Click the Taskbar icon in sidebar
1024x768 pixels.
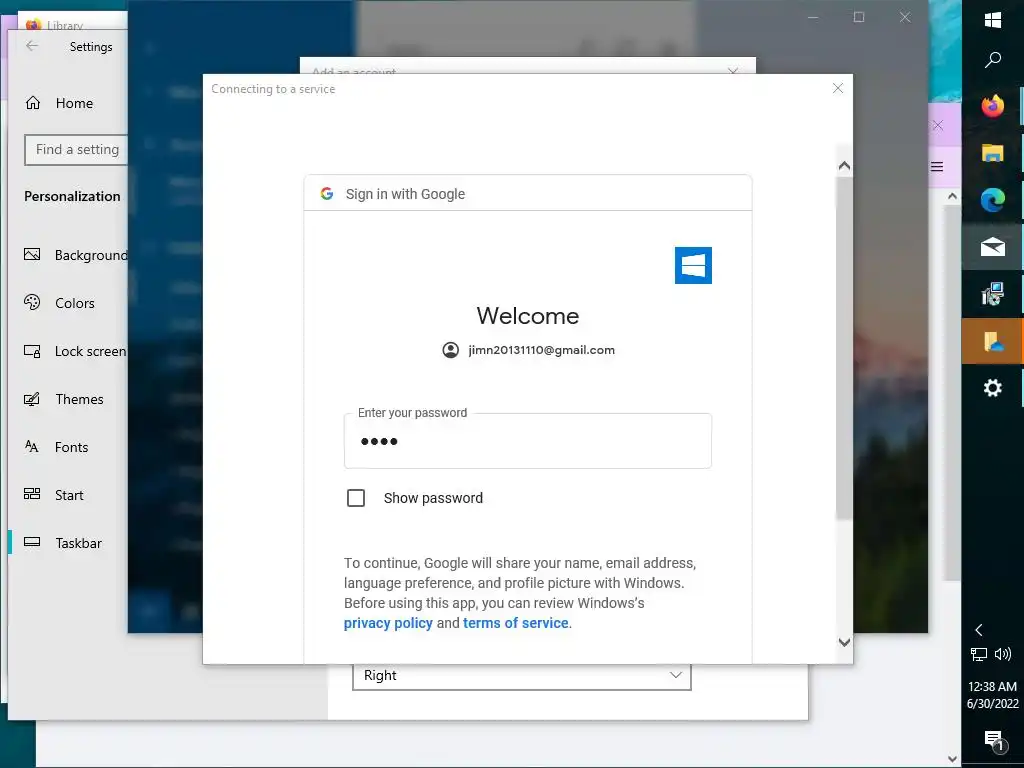point(32,541)
